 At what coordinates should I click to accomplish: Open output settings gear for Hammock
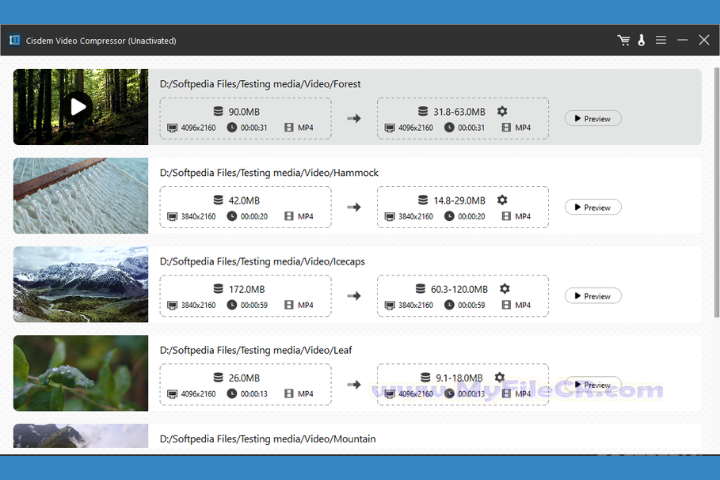[x=502, y=200]
